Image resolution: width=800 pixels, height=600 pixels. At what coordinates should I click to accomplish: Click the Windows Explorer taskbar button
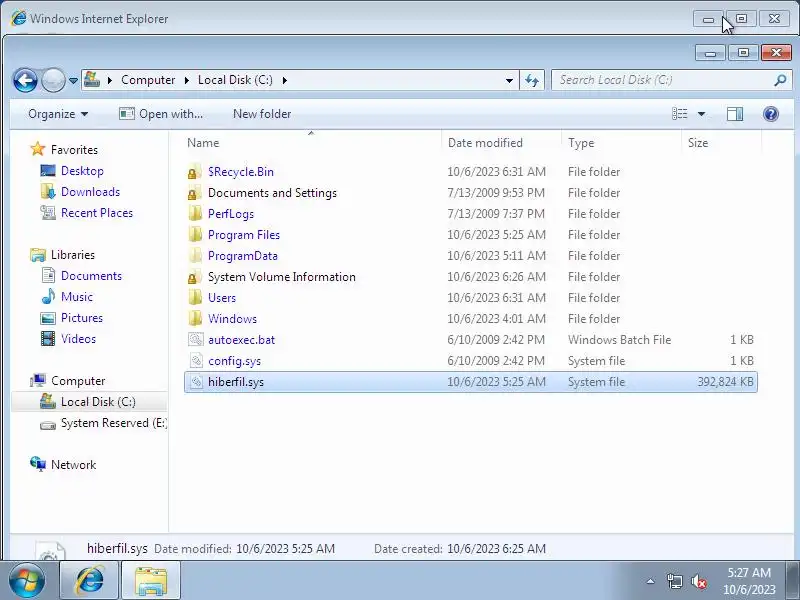[151, 580]
